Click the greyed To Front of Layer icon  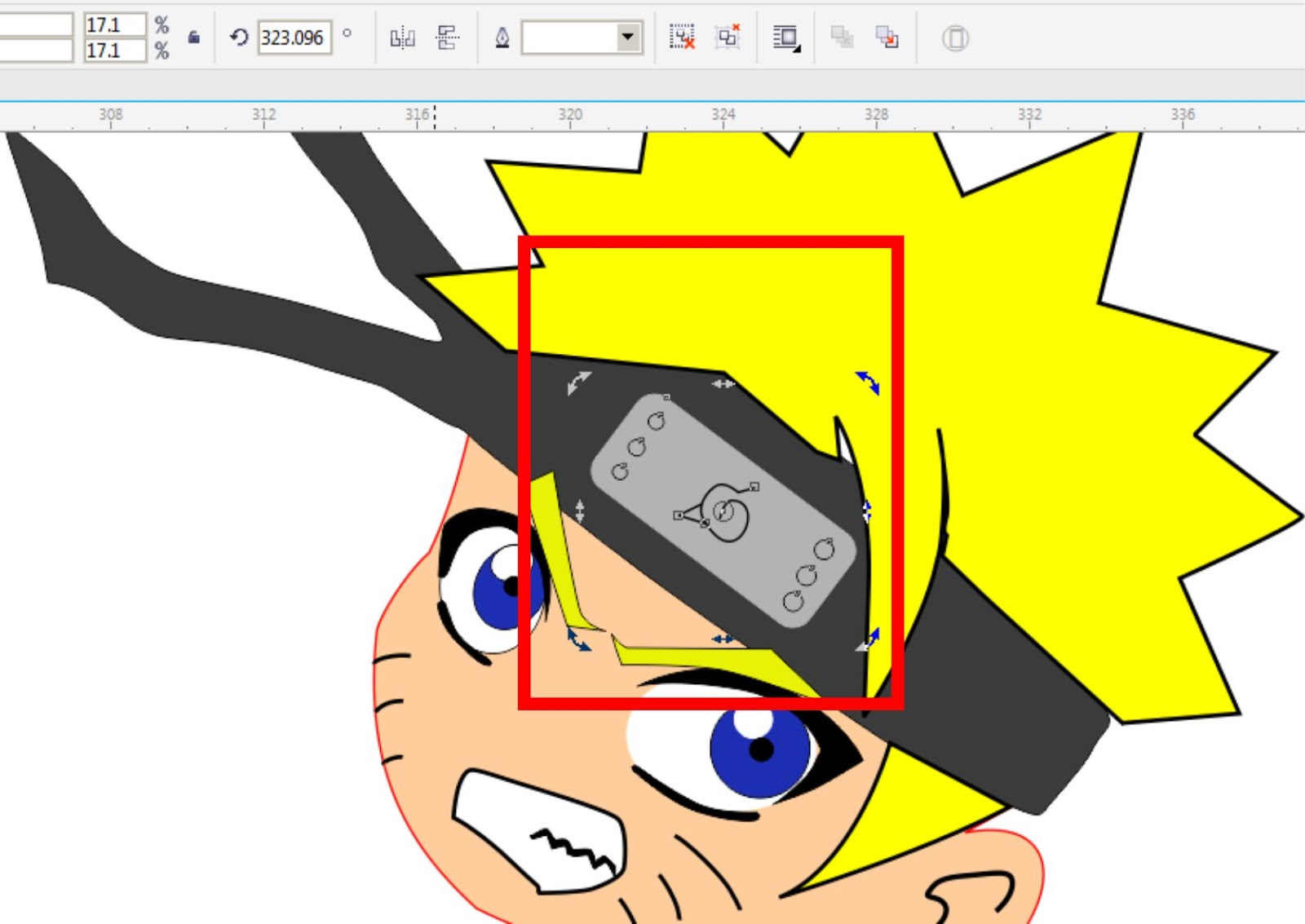(842, 38)
